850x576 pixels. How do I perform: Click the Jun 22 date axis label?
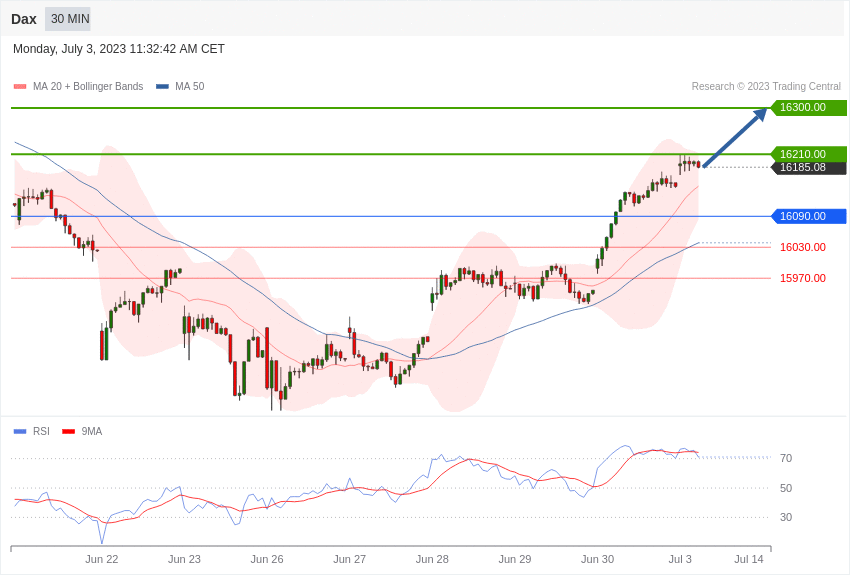pyautogui.click(x=102, y=559)
